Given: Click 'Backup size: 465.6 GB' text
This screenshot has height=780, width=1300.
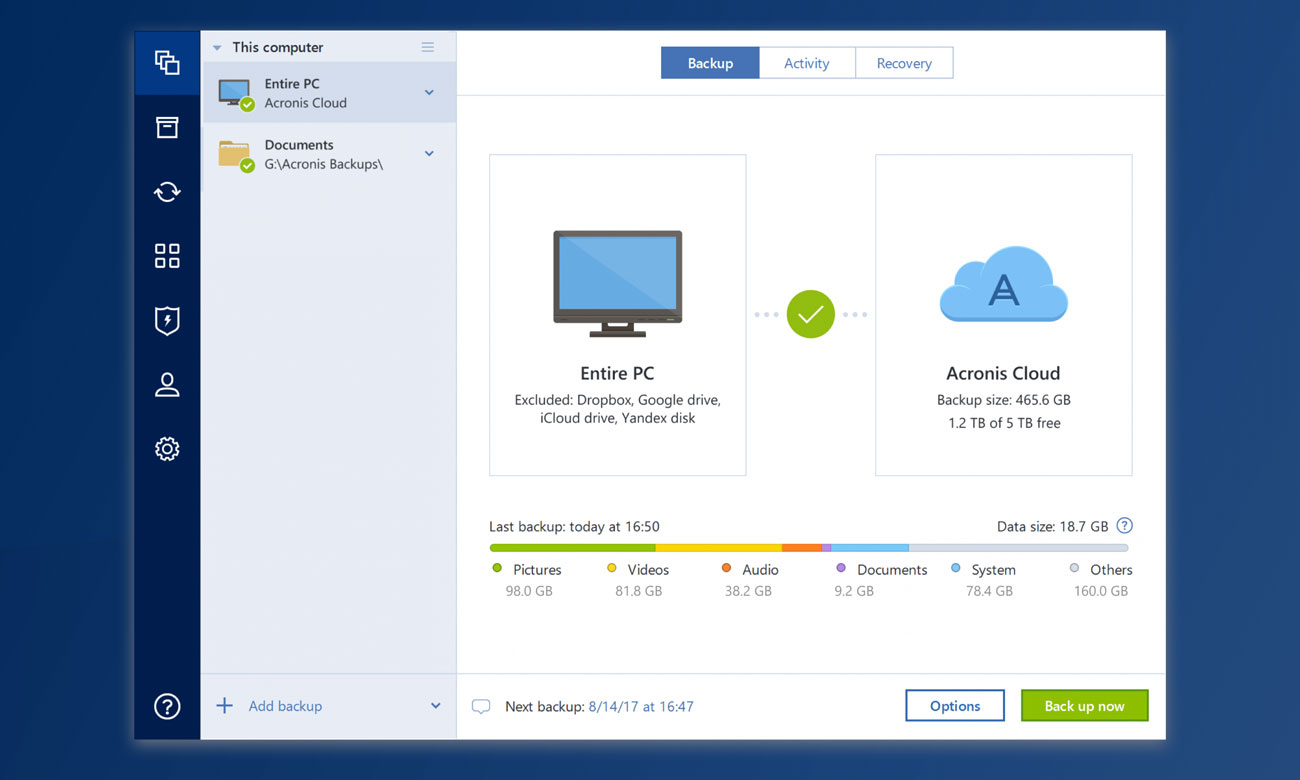Looking at the screenshot, I should point(1004,399).
